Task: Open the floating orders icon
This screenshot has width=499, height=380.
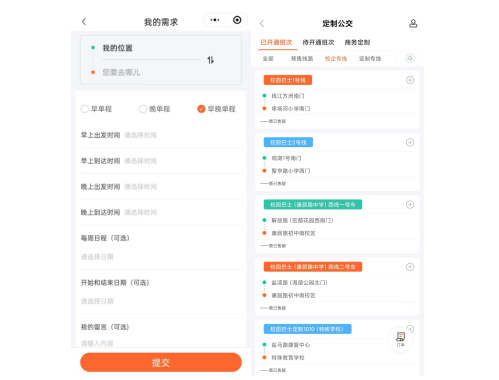Action: [x=401, y=339]
